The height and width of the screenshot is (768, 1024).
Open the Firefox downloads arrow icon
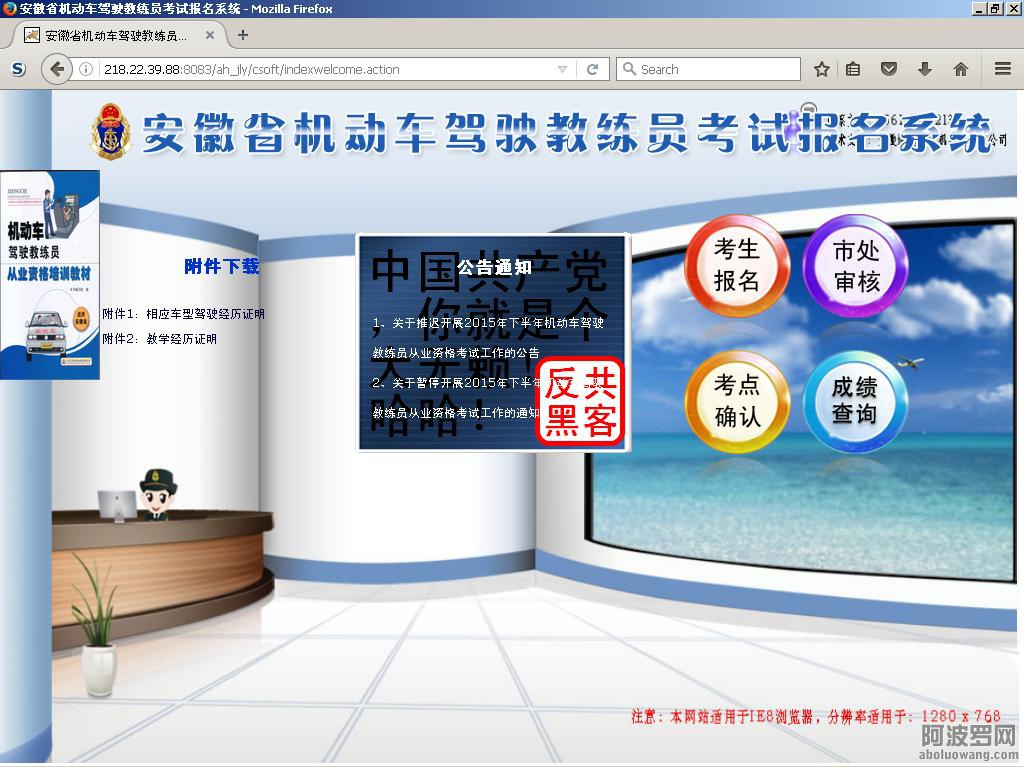point(924,69)
